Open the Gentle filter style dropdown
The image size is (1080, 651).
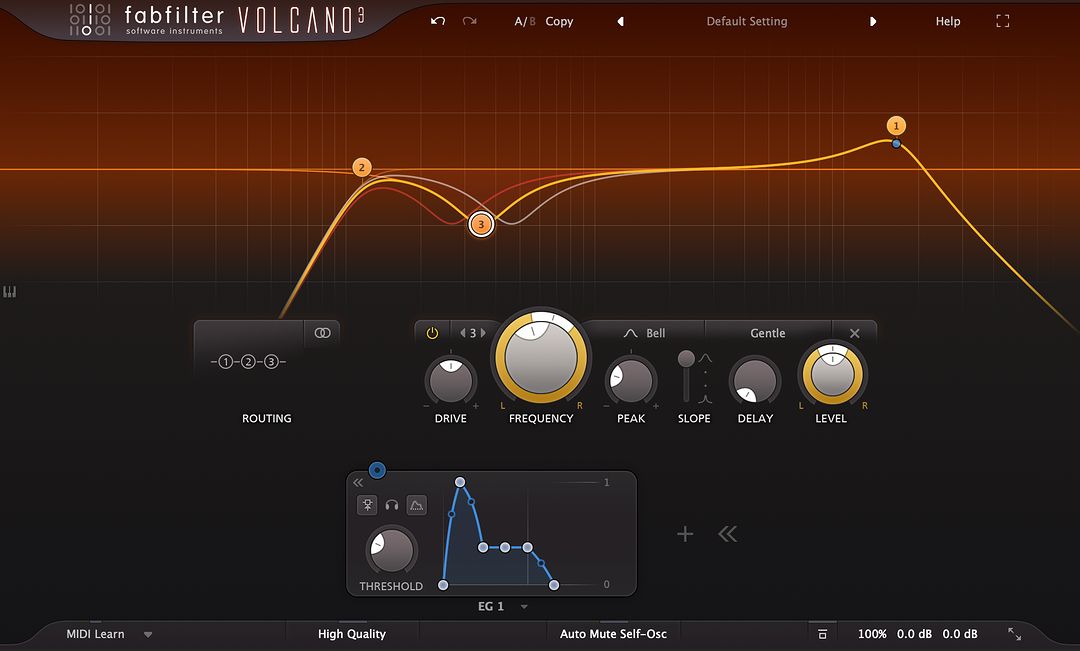click(x=767, y=333)
